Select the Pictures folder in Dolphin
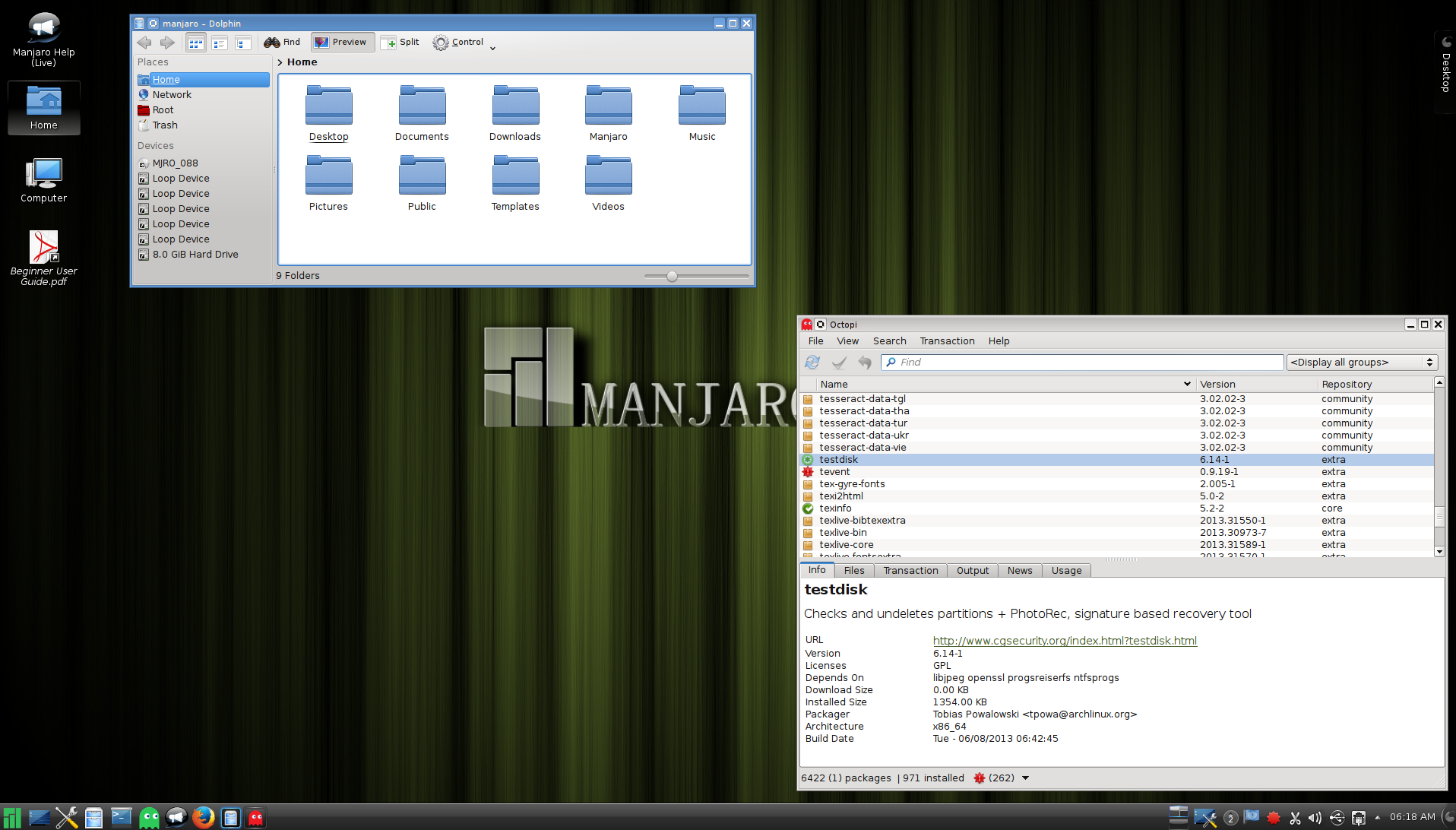This screenshot has width=1456, height=830. (328, 183)
